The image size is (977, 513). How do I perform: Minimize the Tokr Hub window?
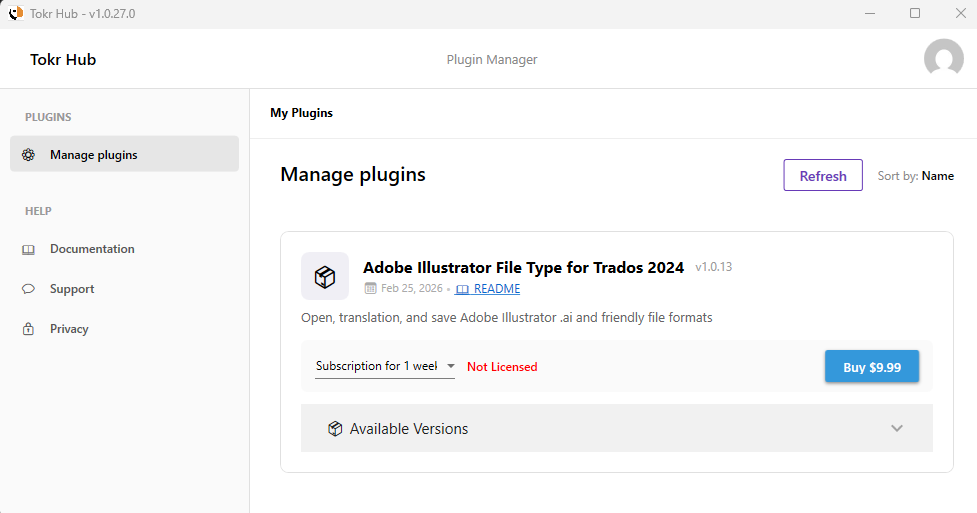click(x=870, y=13)
